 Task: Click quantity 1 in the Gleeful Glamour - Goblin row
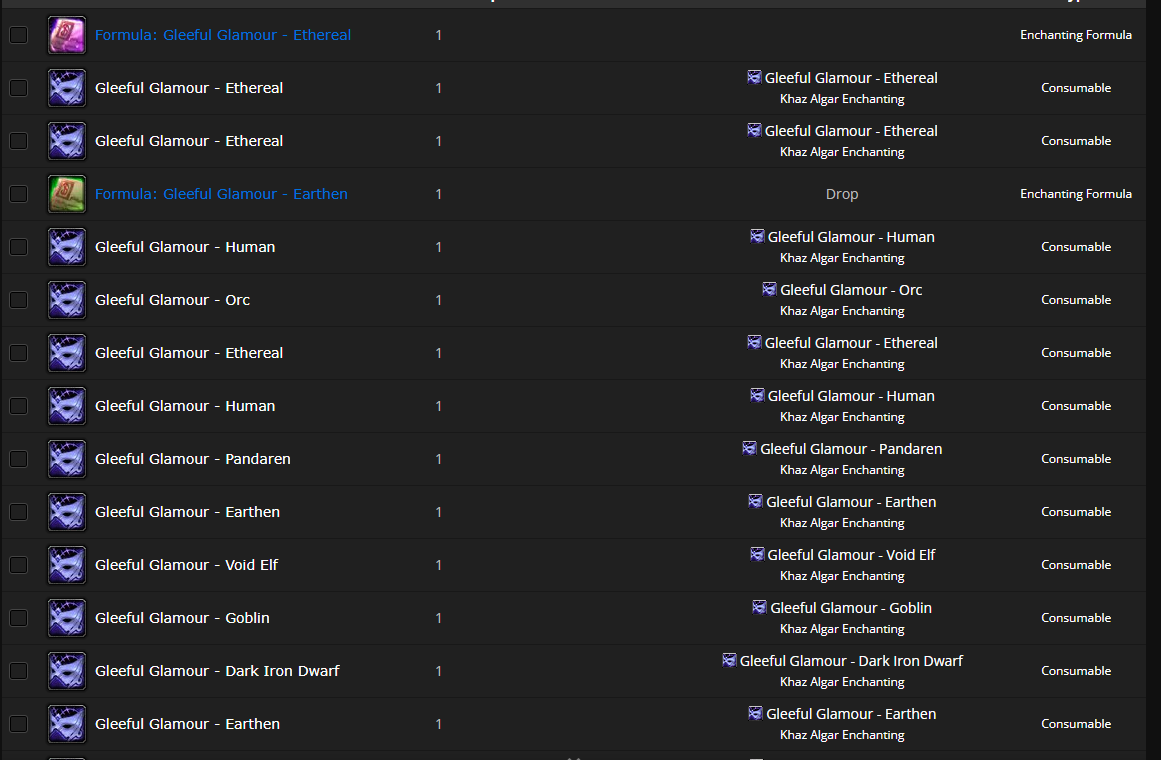(x=438, y=618)
